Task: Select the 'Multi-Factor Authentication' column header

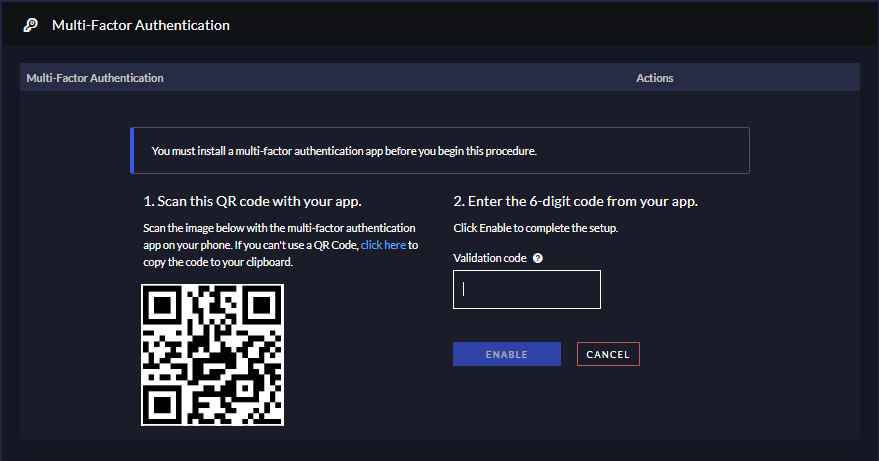Action: [95, 78]
